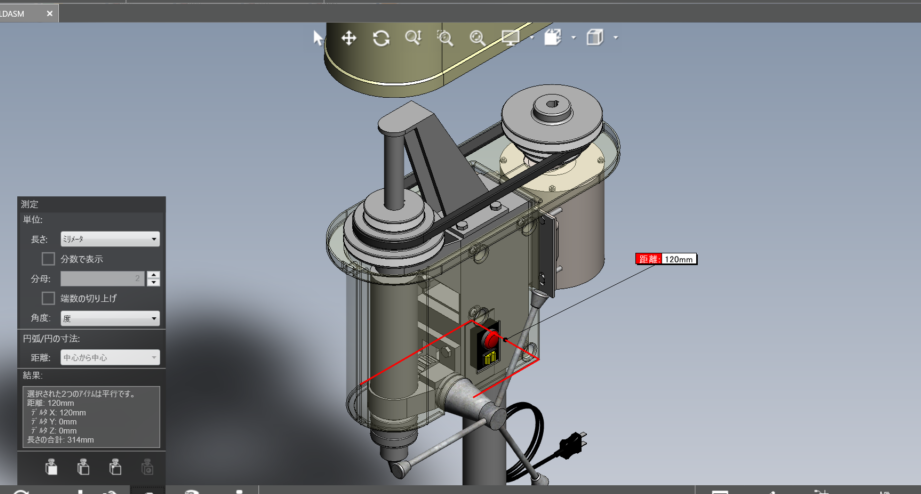The height and width of the screenshot is (494, 921).
Task: Click the third measure selection filter icon
Action: 115,468
